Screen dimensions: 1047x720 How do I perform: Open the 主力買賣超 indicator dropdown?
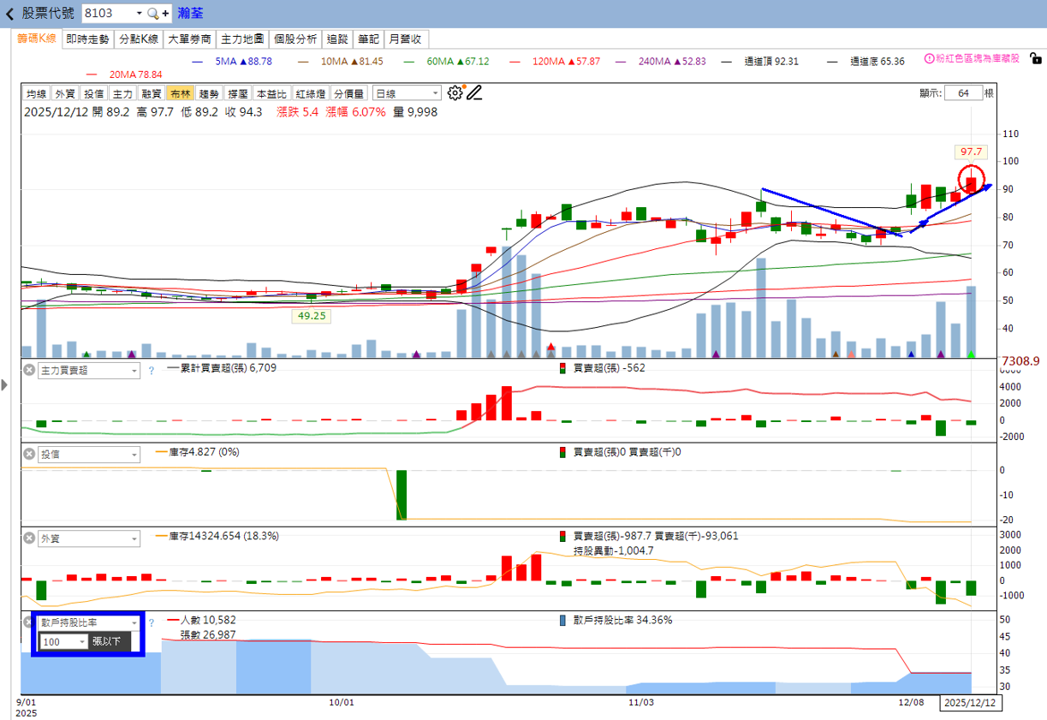pyautogui.click(x=89, y=370)
